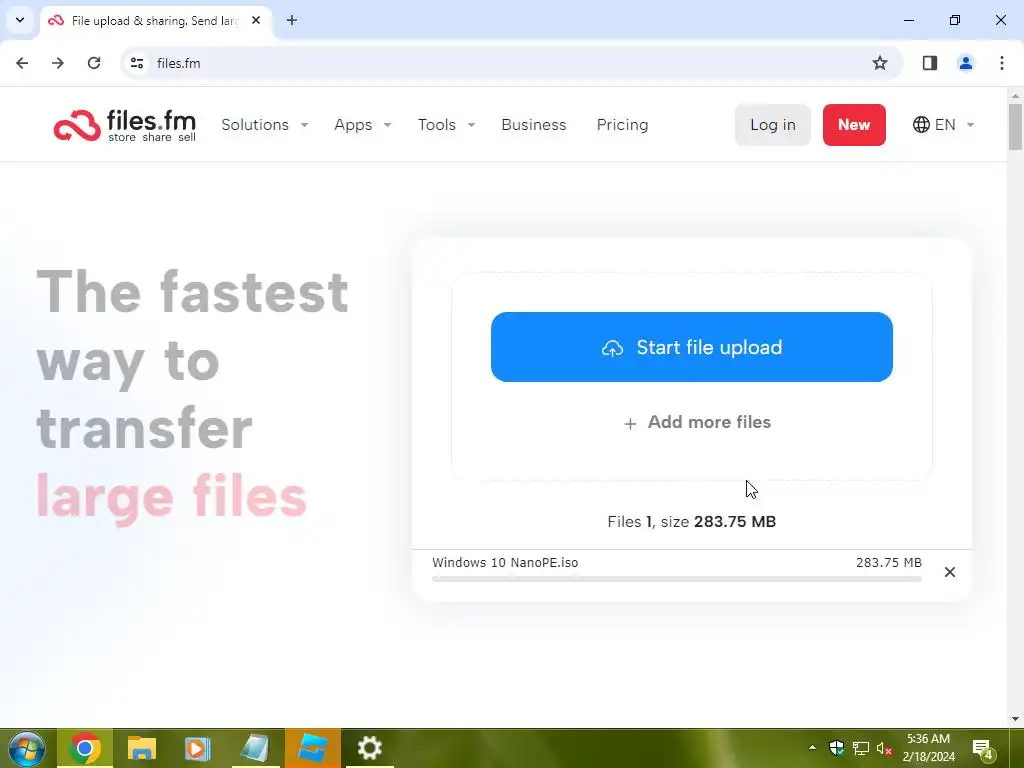The image size is (1024, 768).
Task: Bookmark this page with the star
Action: tap(880, 63)
